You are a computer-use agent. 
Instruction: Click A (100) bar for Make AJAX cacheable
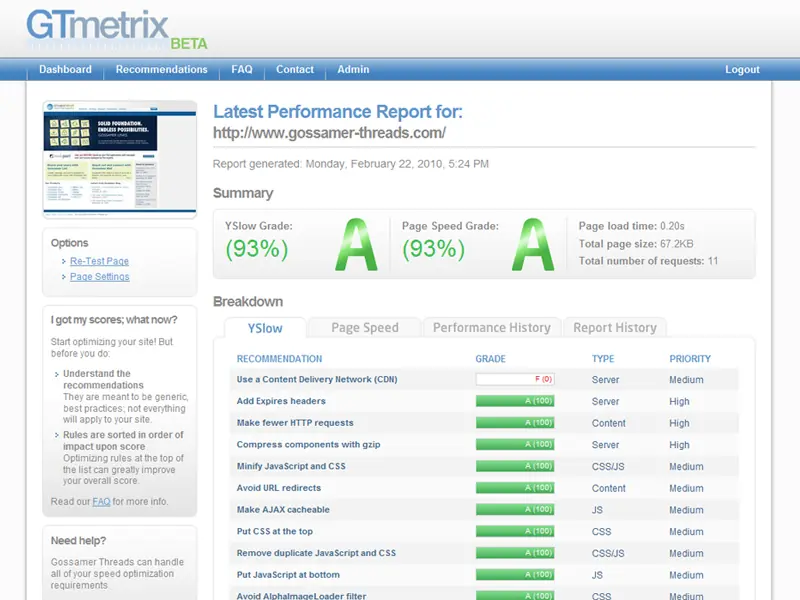coord(515,509)
